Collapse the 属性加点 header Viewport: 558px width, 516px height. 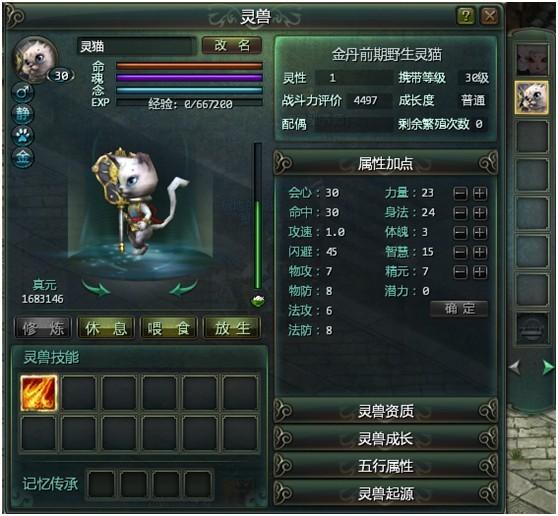(385, 163)
